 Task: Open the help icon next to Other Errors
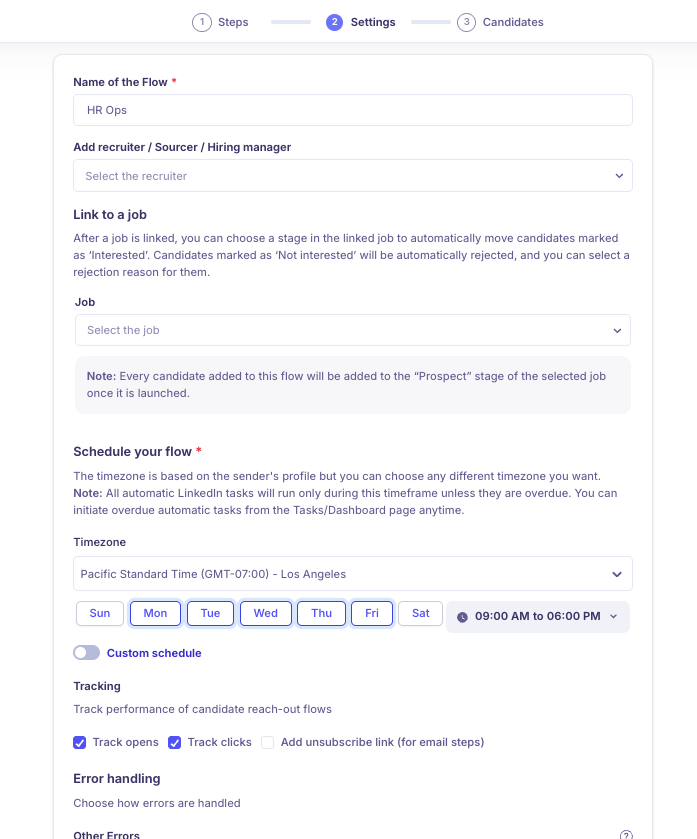pos(627,833)
